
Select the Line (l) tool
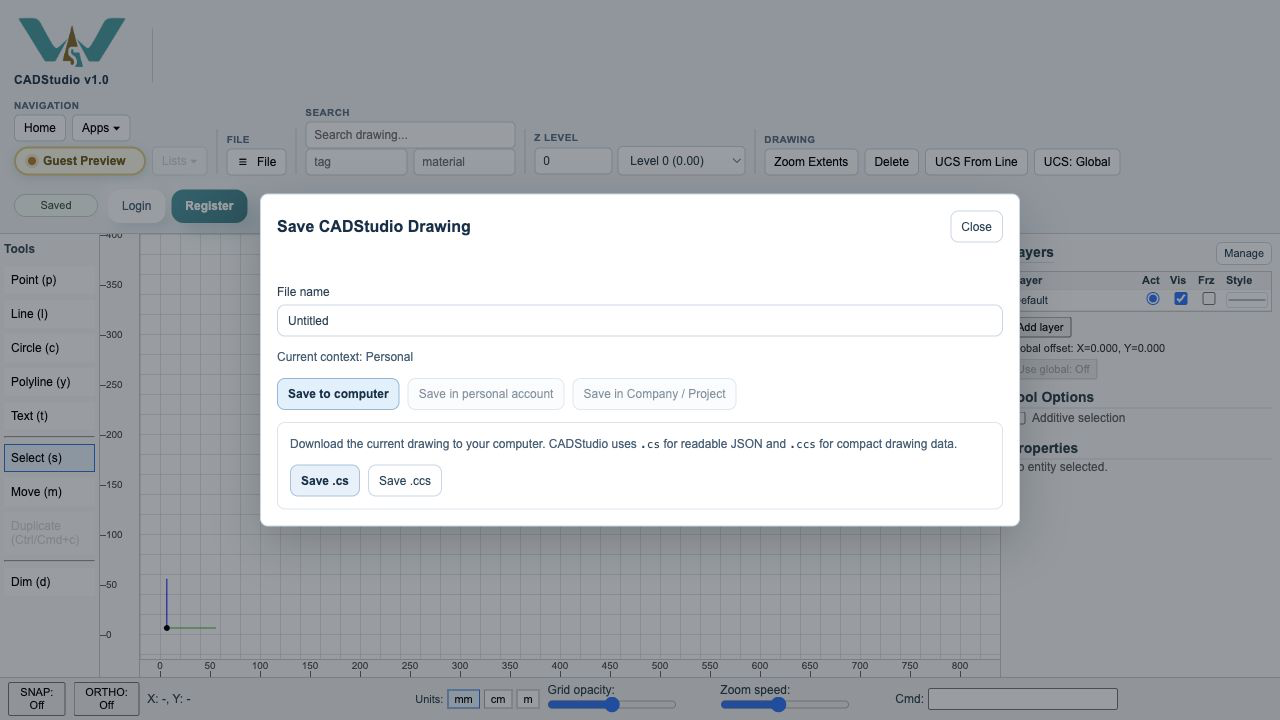pyautogui.click(x=49, y=314)
